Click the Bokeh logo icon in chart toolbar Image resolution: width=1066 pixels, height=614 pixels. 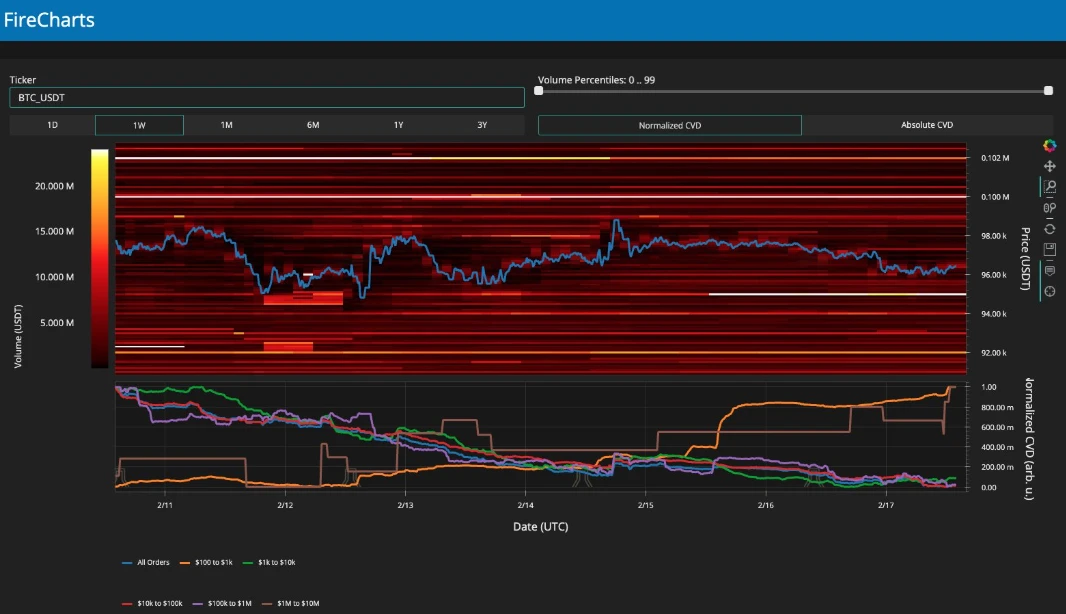pos(1050,146)
